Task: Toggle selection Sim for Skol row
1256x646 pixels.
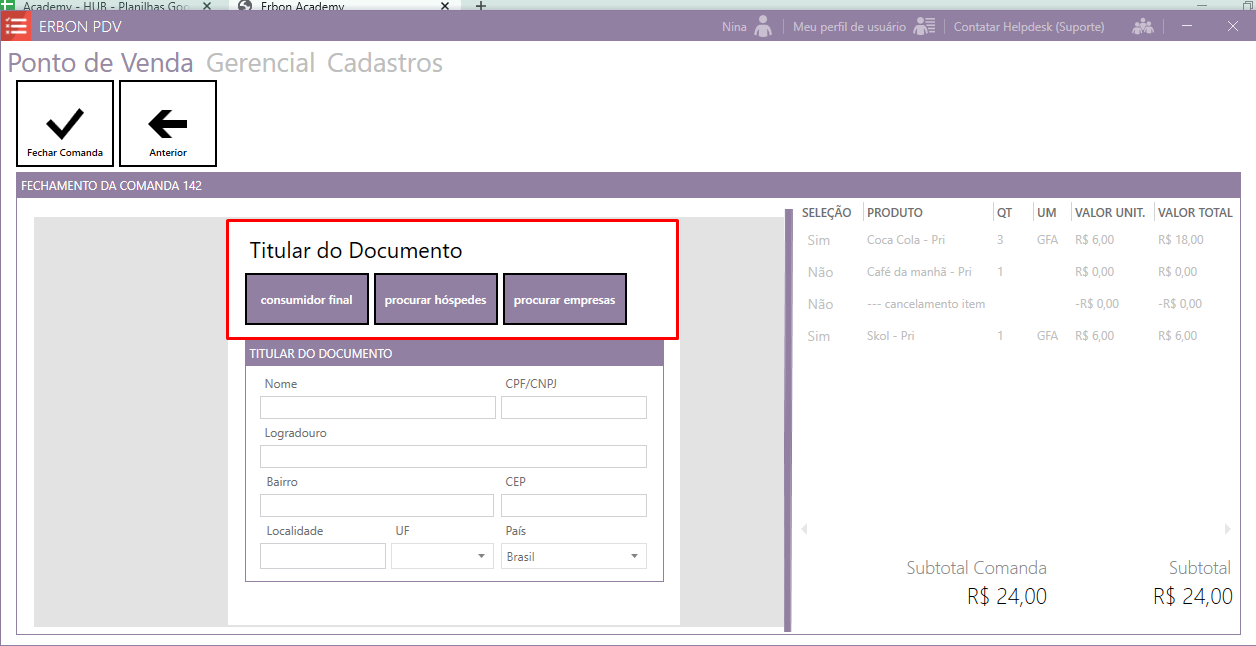Action: click(818, 336)
